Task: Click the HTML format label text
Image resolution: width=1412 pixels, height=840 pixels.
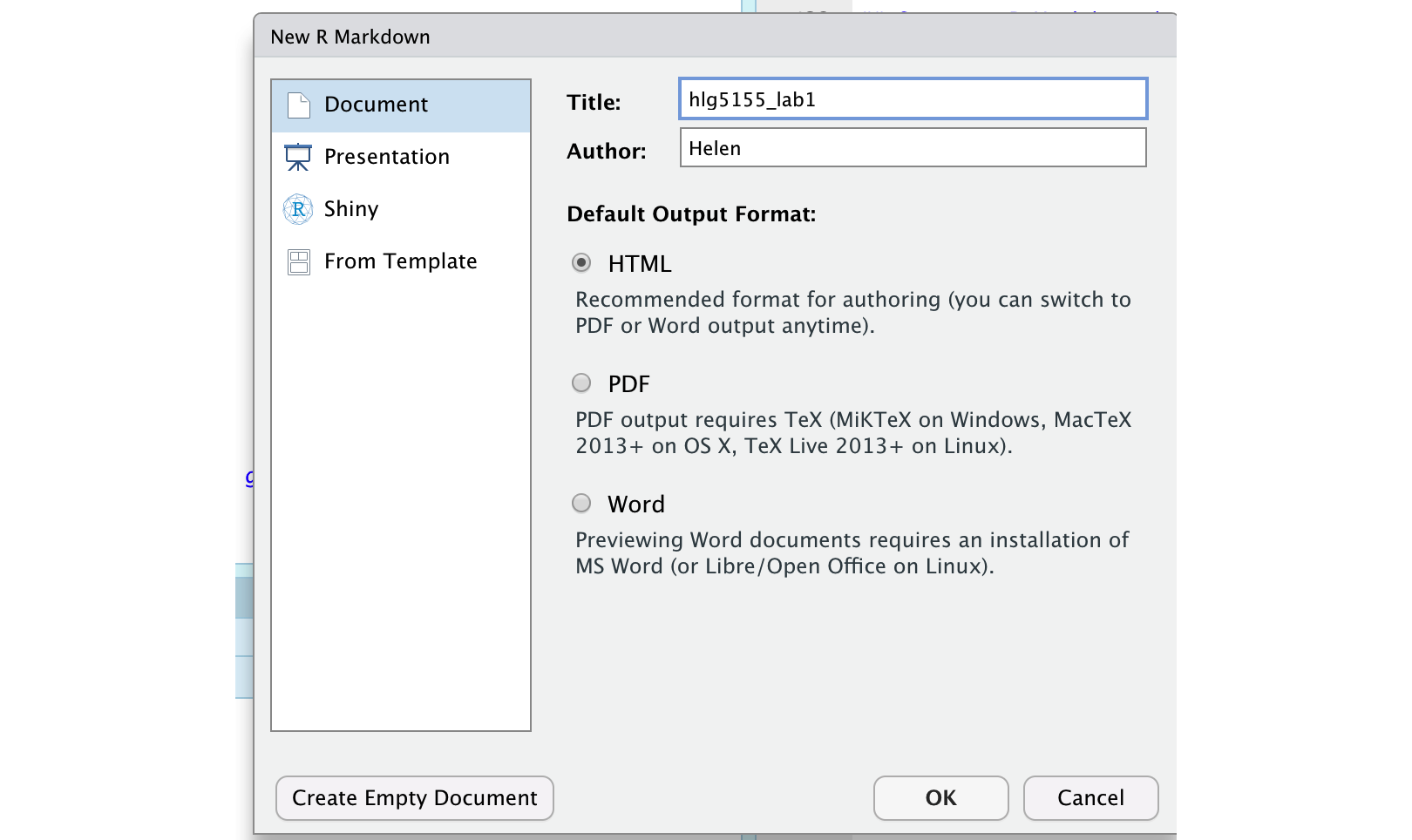Action: (640, 264)
